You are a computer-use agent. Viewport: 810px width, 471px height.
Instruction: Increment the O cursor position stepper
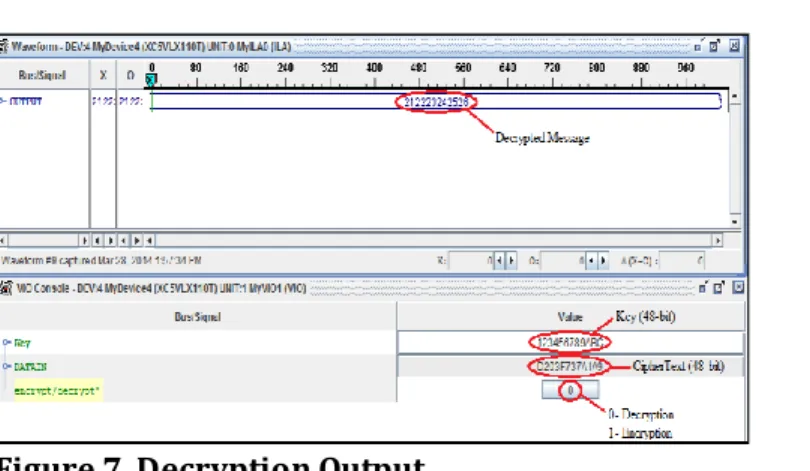click(x=603, y=261)
